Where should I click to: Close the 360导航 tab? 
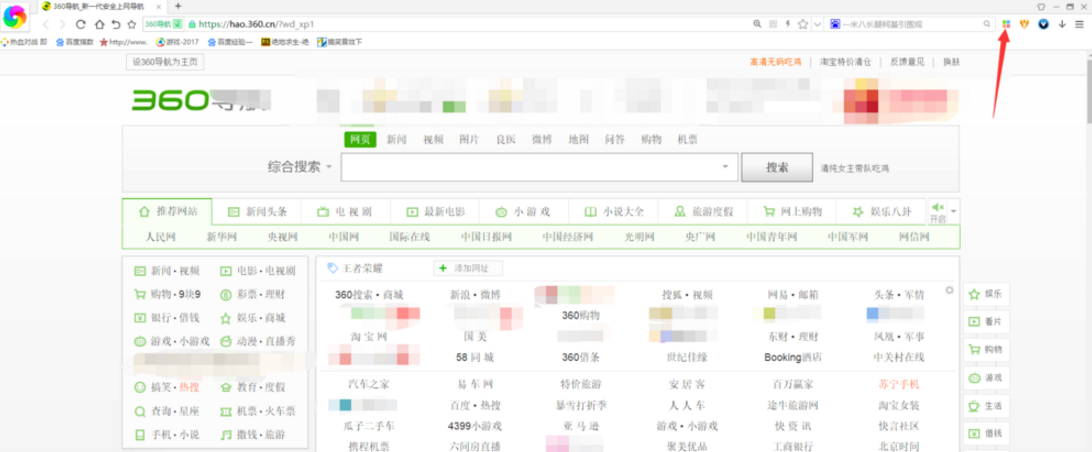coord(160,6)
